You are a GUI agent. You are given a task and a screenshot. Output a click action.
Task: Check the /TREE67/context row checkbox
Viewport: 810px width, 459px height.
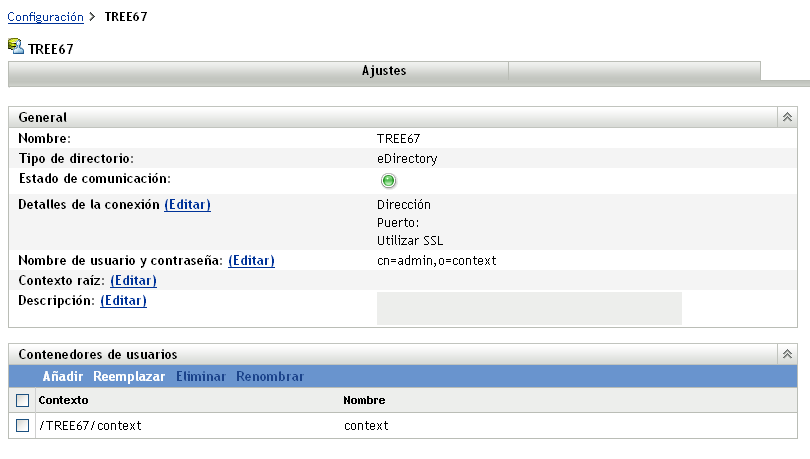[23, 426]
